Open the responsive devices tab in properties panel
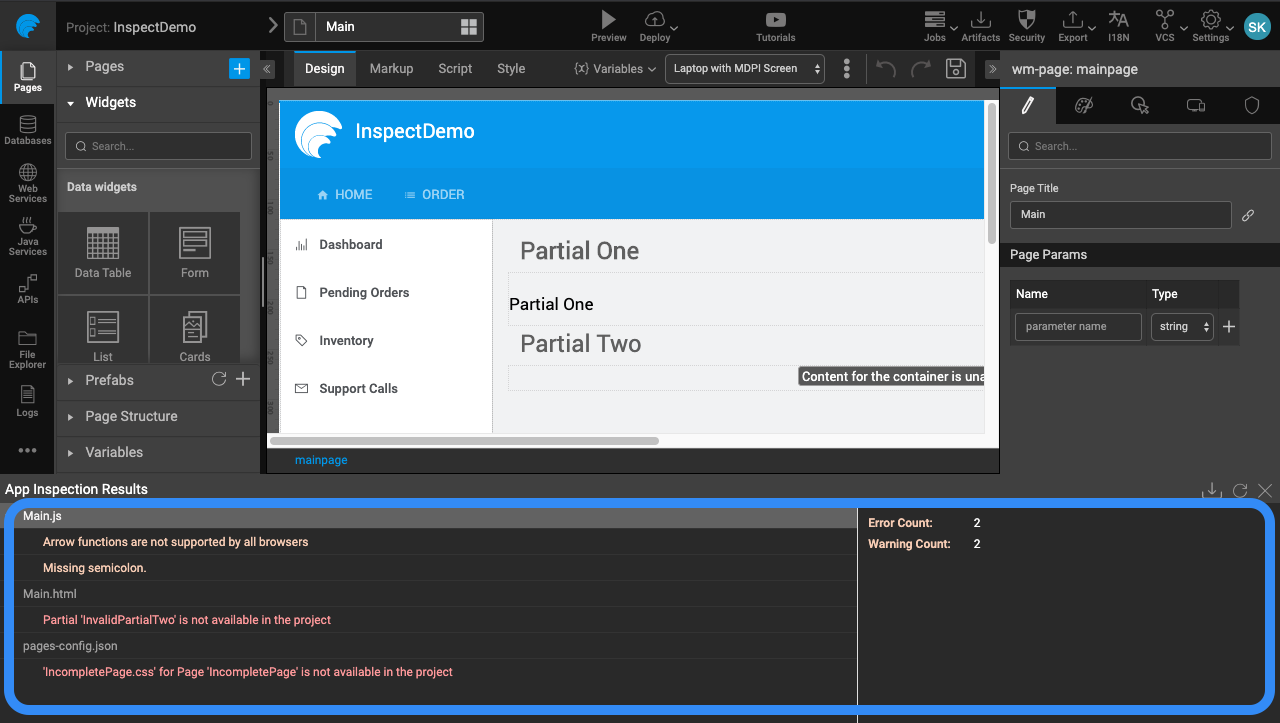Screen dimensions: 1280x723 coord(1195,105)
